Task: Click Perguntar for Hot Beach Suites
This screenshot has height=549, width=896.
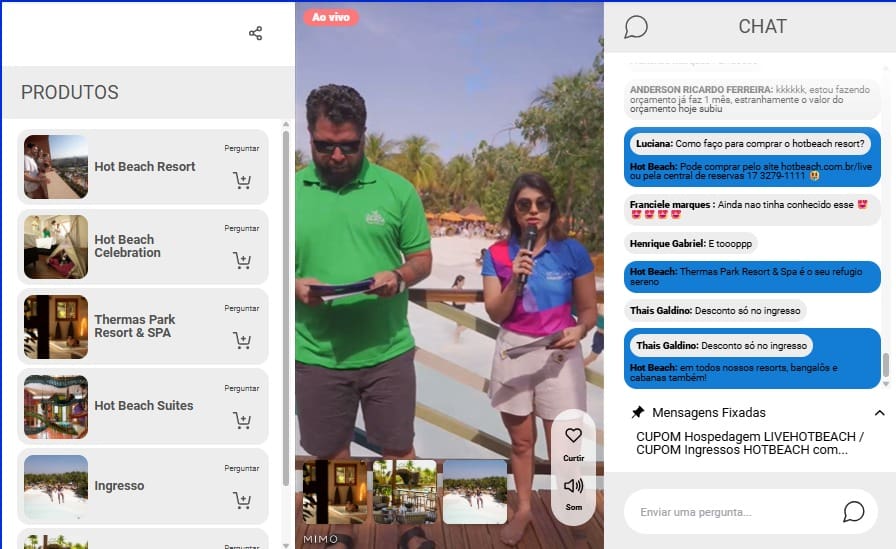Action: 242,388
